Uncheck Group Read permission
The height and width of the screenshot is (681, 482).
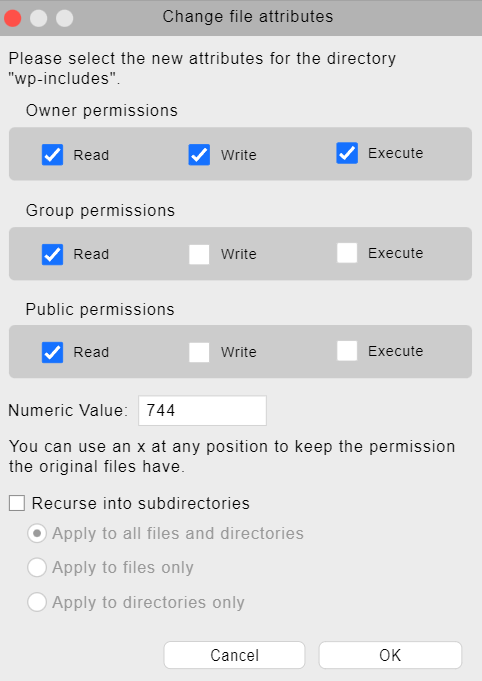(x=53, y=255)
